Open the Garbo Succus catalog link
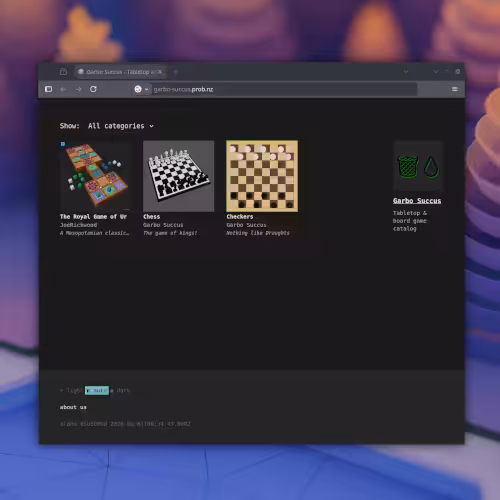The width and height of the screenshot is (500, 500). [417, 201]
